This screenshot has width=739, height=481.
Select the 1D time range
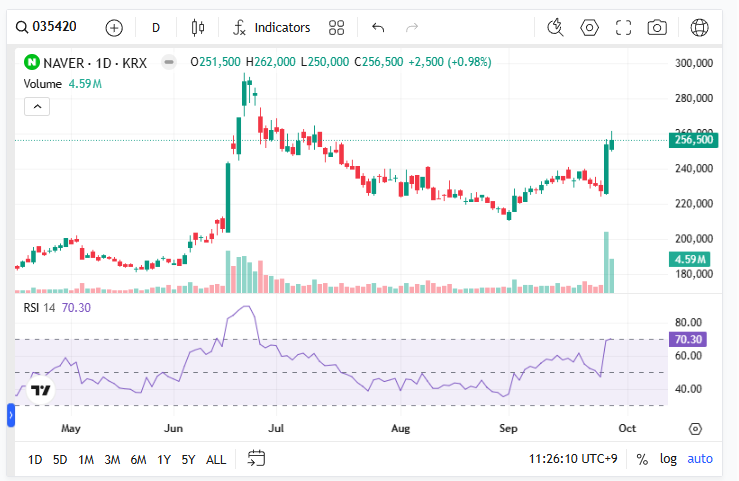tap(35, 459)
